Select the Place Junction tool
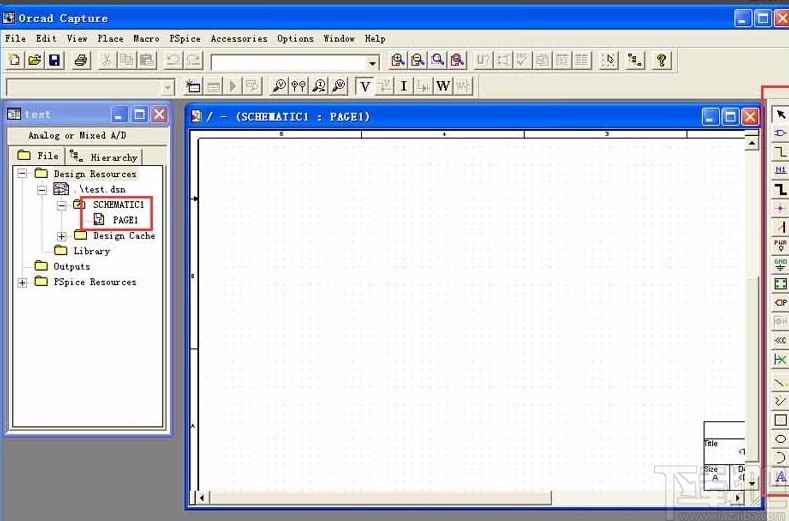 coord(780,208)
